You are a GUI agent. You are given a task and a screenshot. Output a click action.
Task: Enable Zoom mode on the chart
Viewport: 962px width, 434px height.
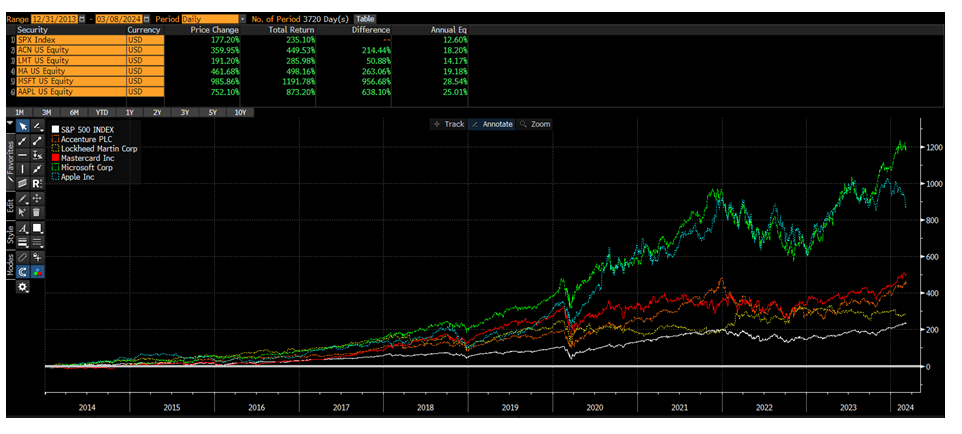point(536,124)
